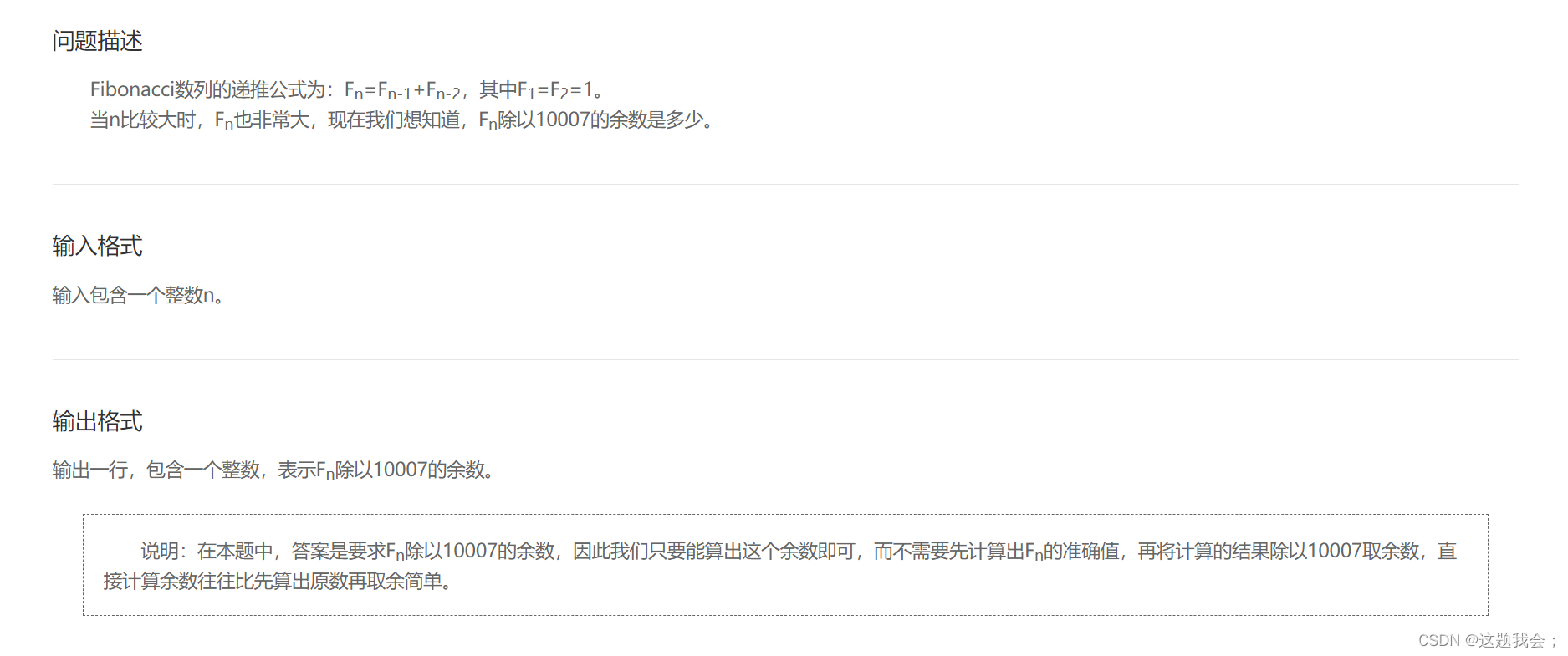Click the phrase 再将计算的结果除以10007取余数
Viewport: 1568px width, 656px height.
coord(1279,552)
